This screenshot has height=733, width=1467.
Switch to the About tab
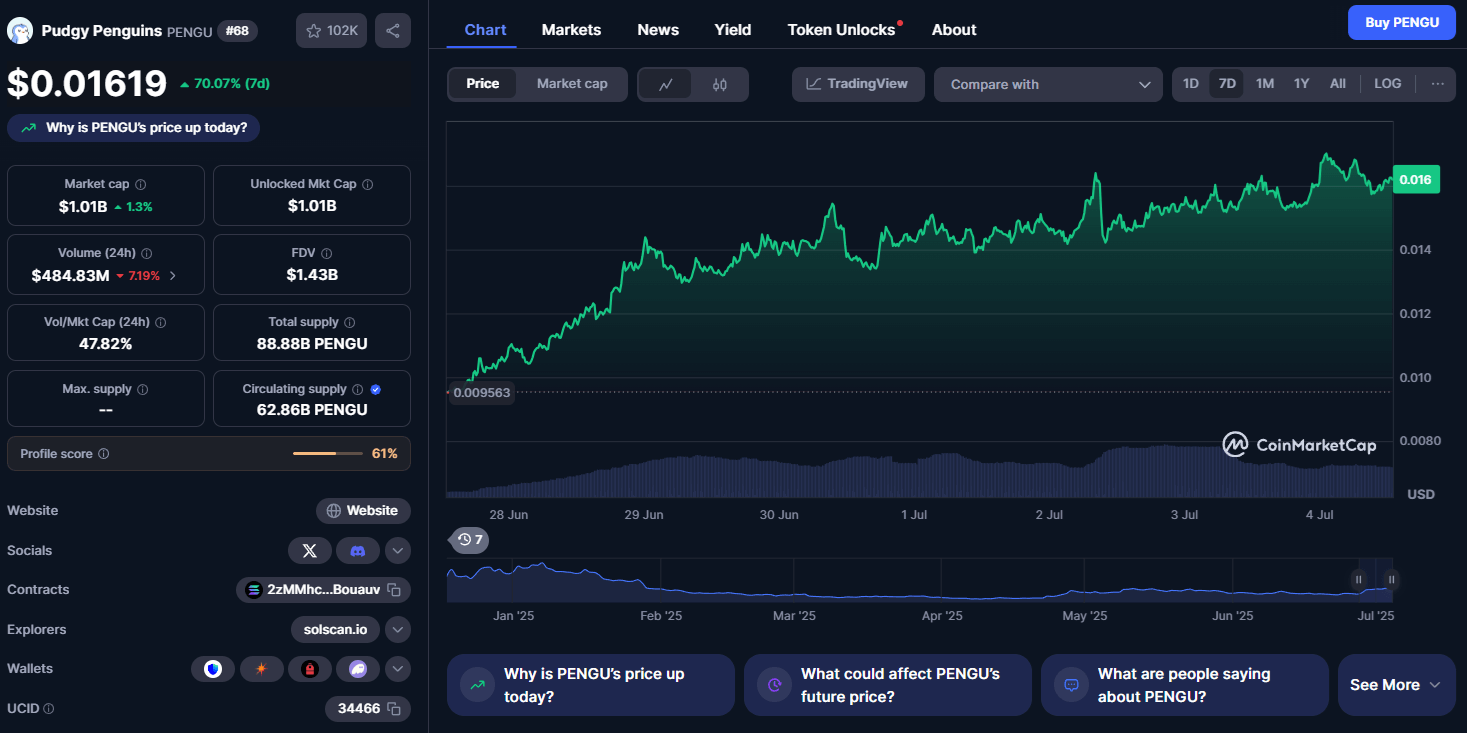(954, 30)
